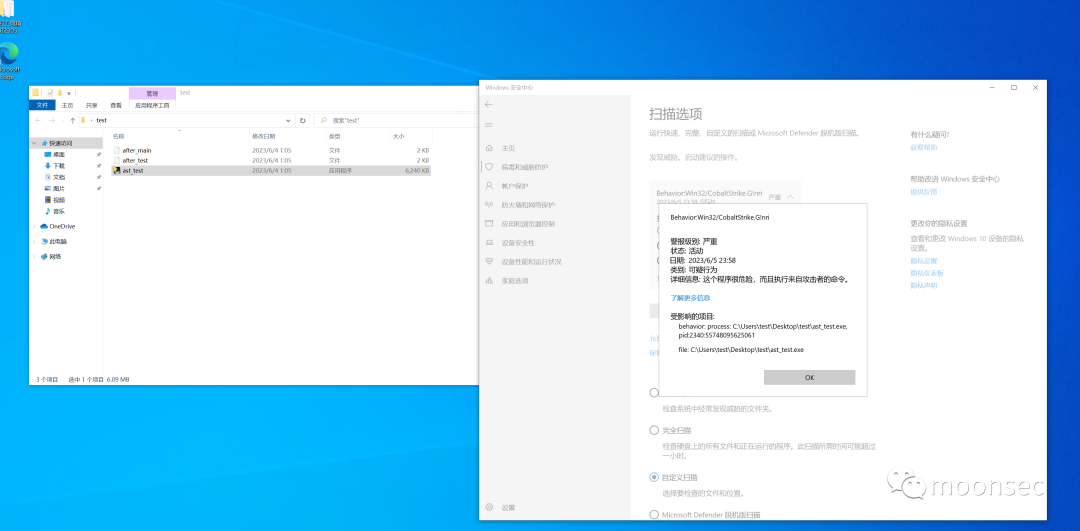Image resolution: width=1080 pixels, height=531 pixels.
Task: Expand the OneDrive tree node
Action: pyautogui.click(x=35, y=227)
